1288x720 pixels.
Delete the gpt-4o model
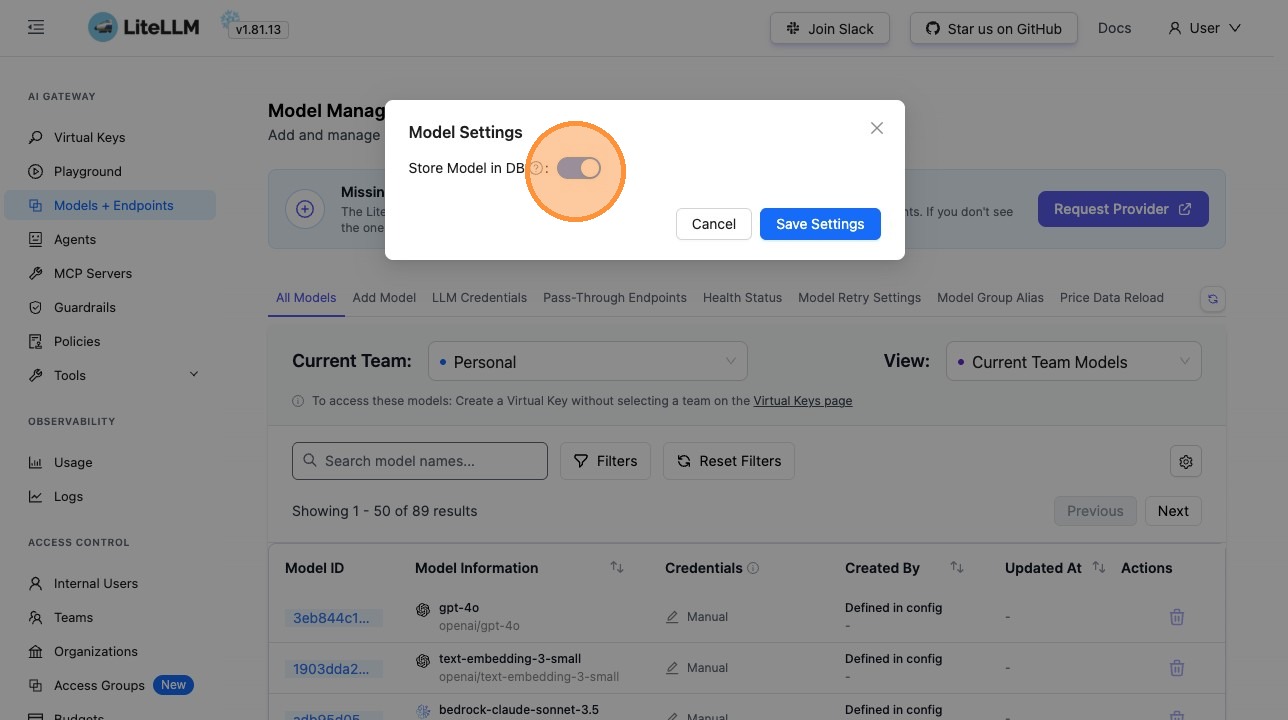pyautogui.click(x=1177, y=617)
